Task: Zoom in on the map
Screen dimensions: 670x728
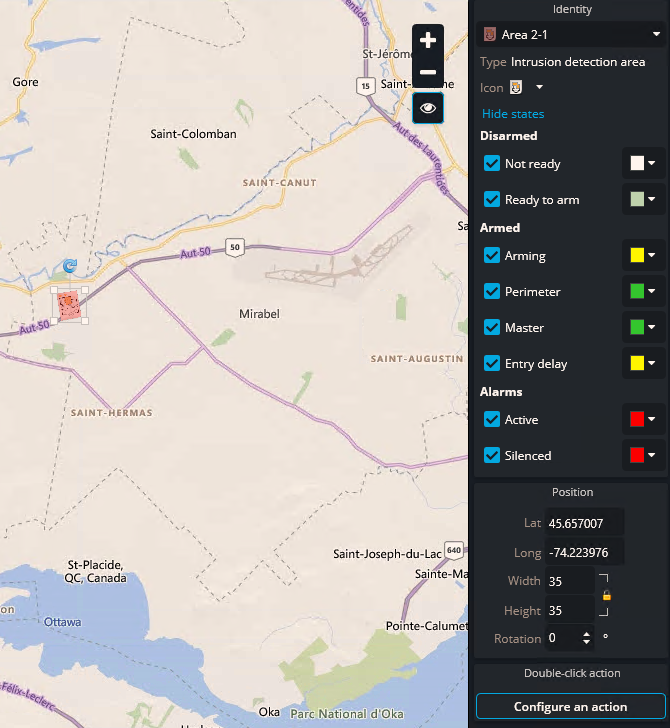Action: pyautogui.click(x=428, y=41)
